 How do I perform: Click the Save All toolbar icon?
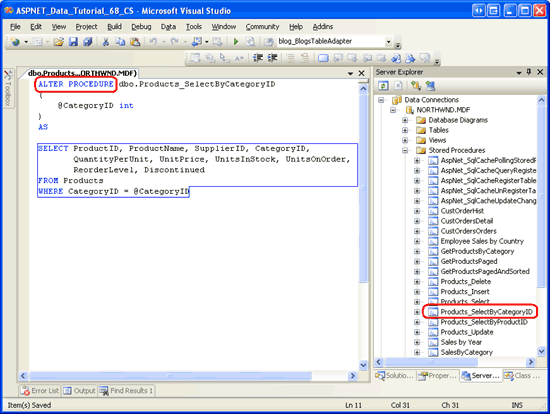[x=87, y=42]
